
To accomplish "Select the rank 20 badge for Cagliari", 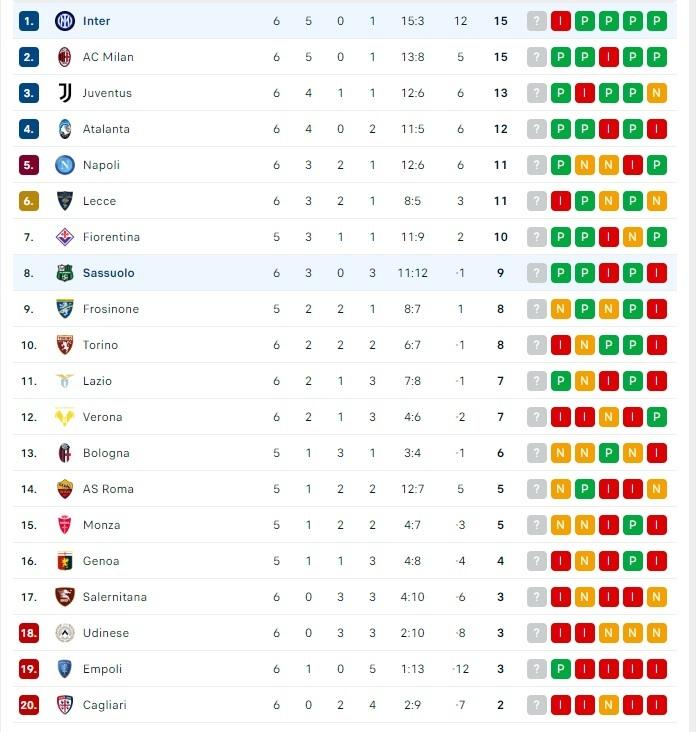I will (x=28, y=704).
